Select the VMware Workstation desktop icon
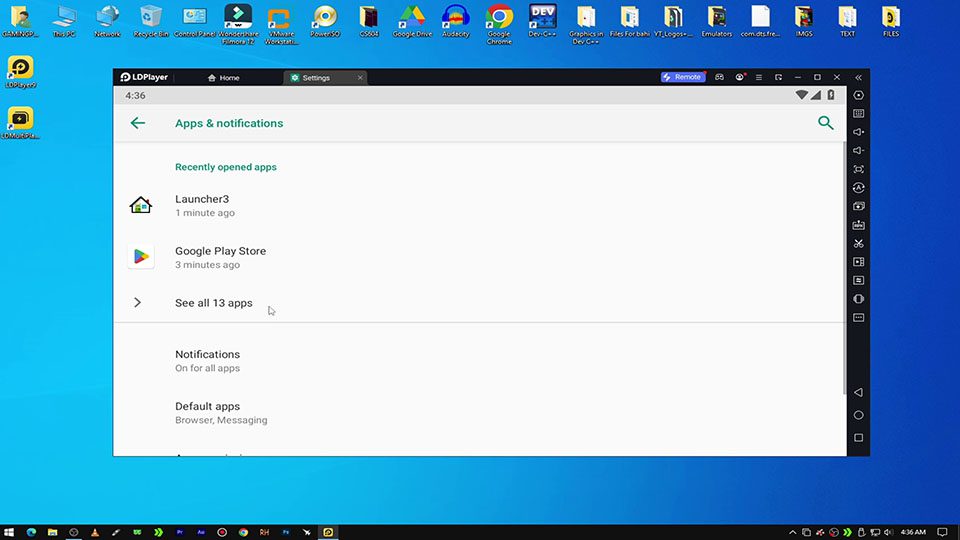960x540 pixels. [x=281, y=24]
